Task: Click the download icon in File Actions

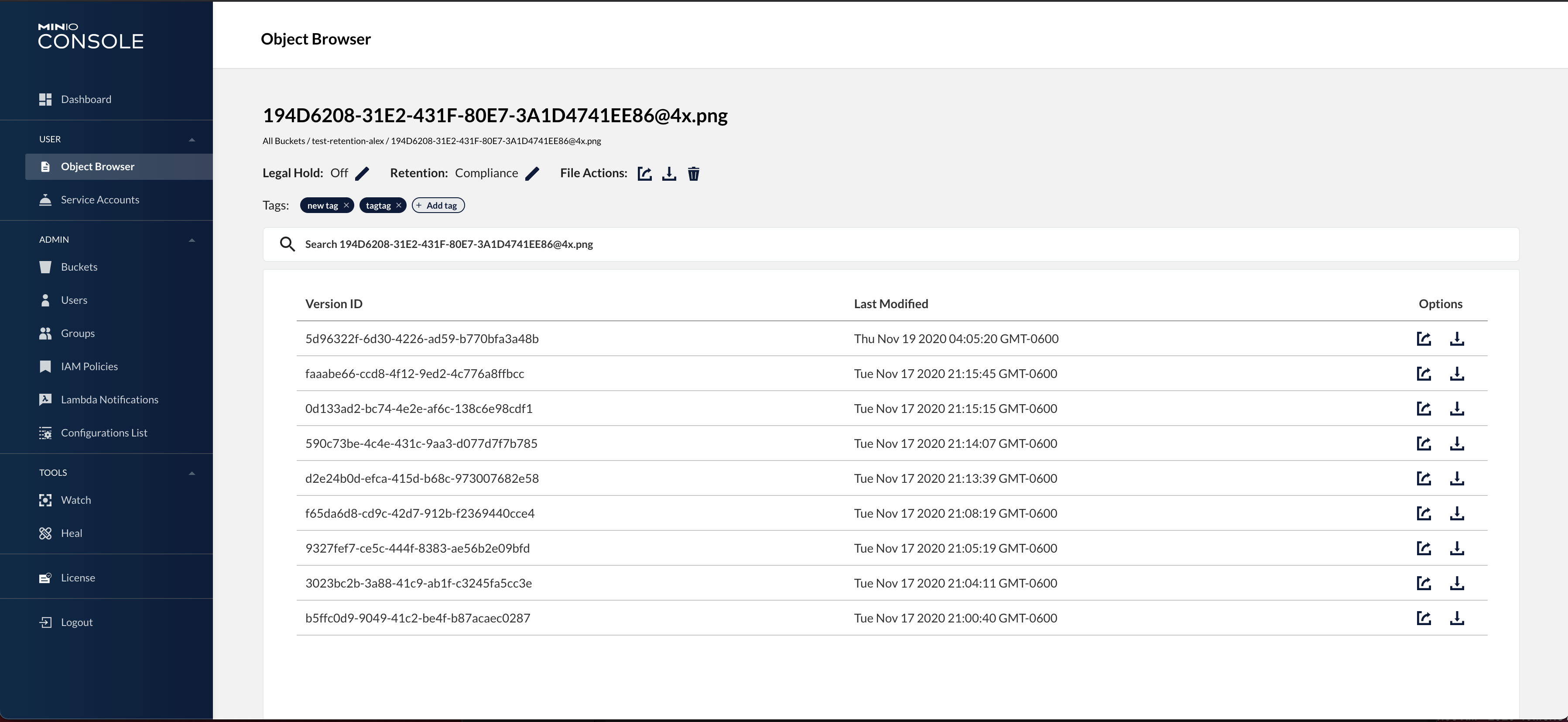Action: click(669, 173)
